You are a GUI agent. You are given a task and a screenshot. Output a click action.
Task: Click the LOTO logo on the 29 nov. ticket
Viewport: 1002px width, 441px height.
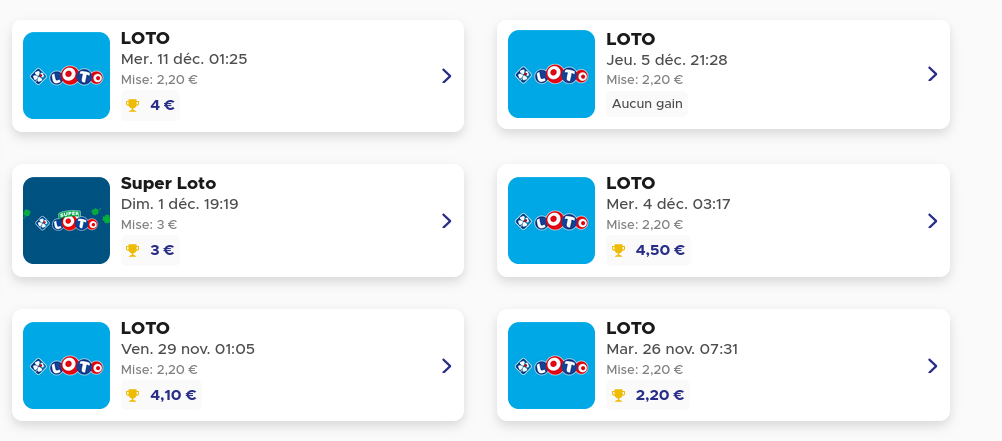[66, 366]
